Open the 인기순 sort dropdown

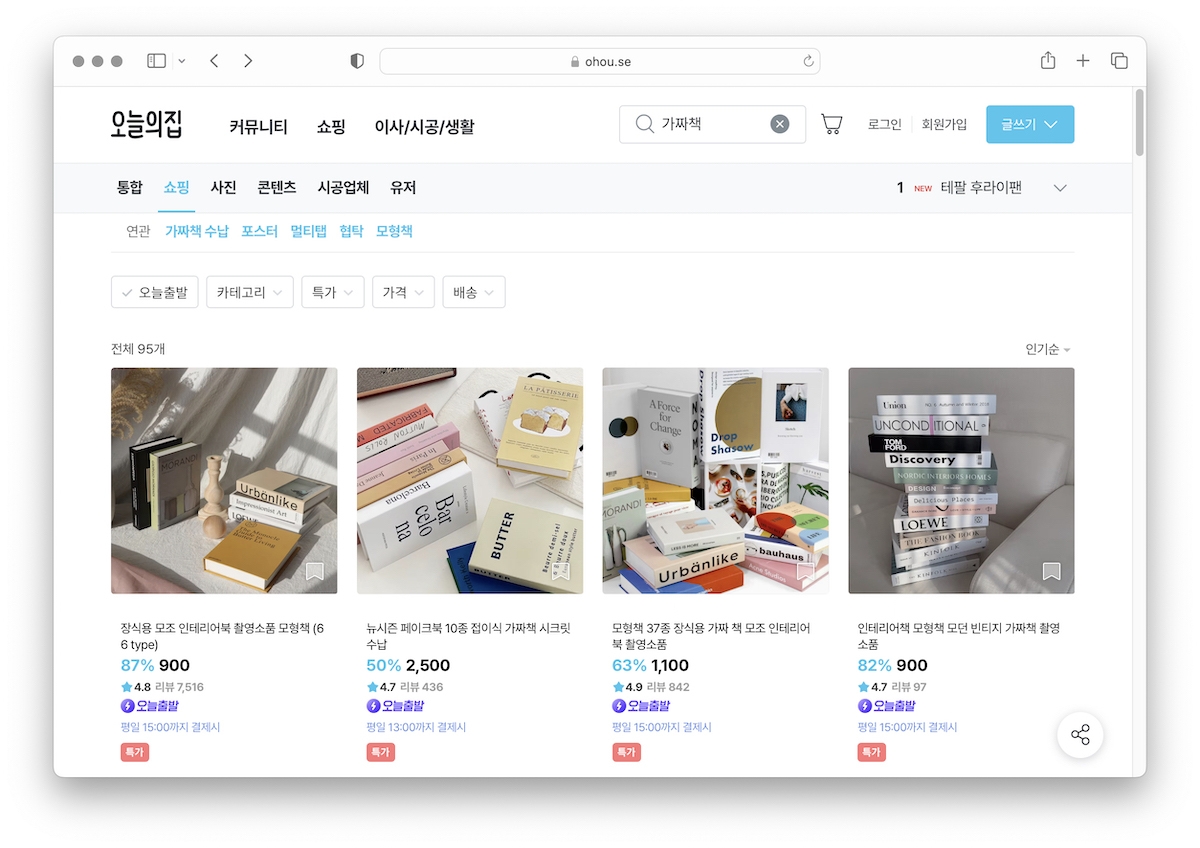1047,350
